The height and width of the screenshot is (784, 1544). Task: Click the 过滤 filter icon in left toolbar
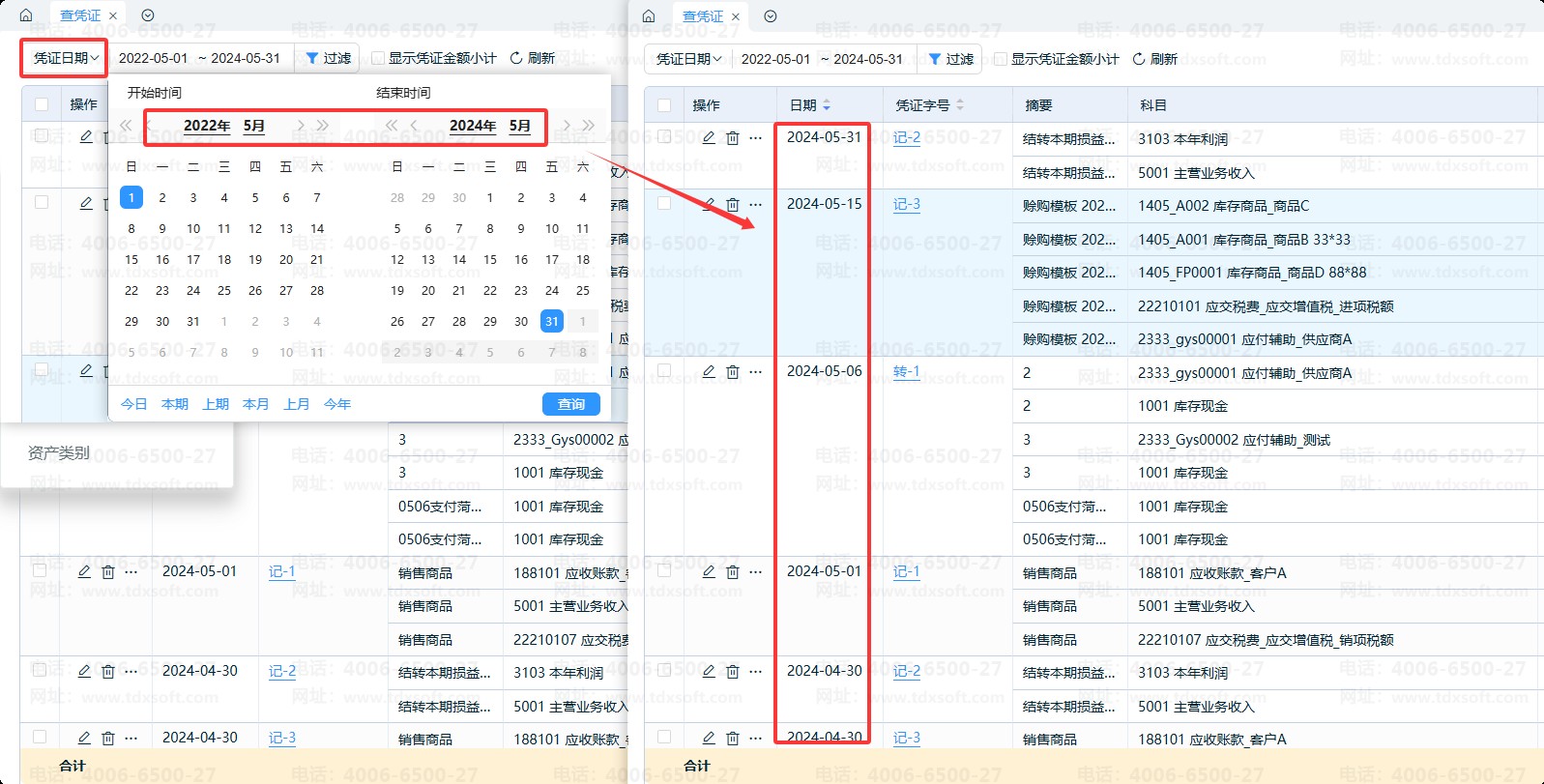[312, 58]
